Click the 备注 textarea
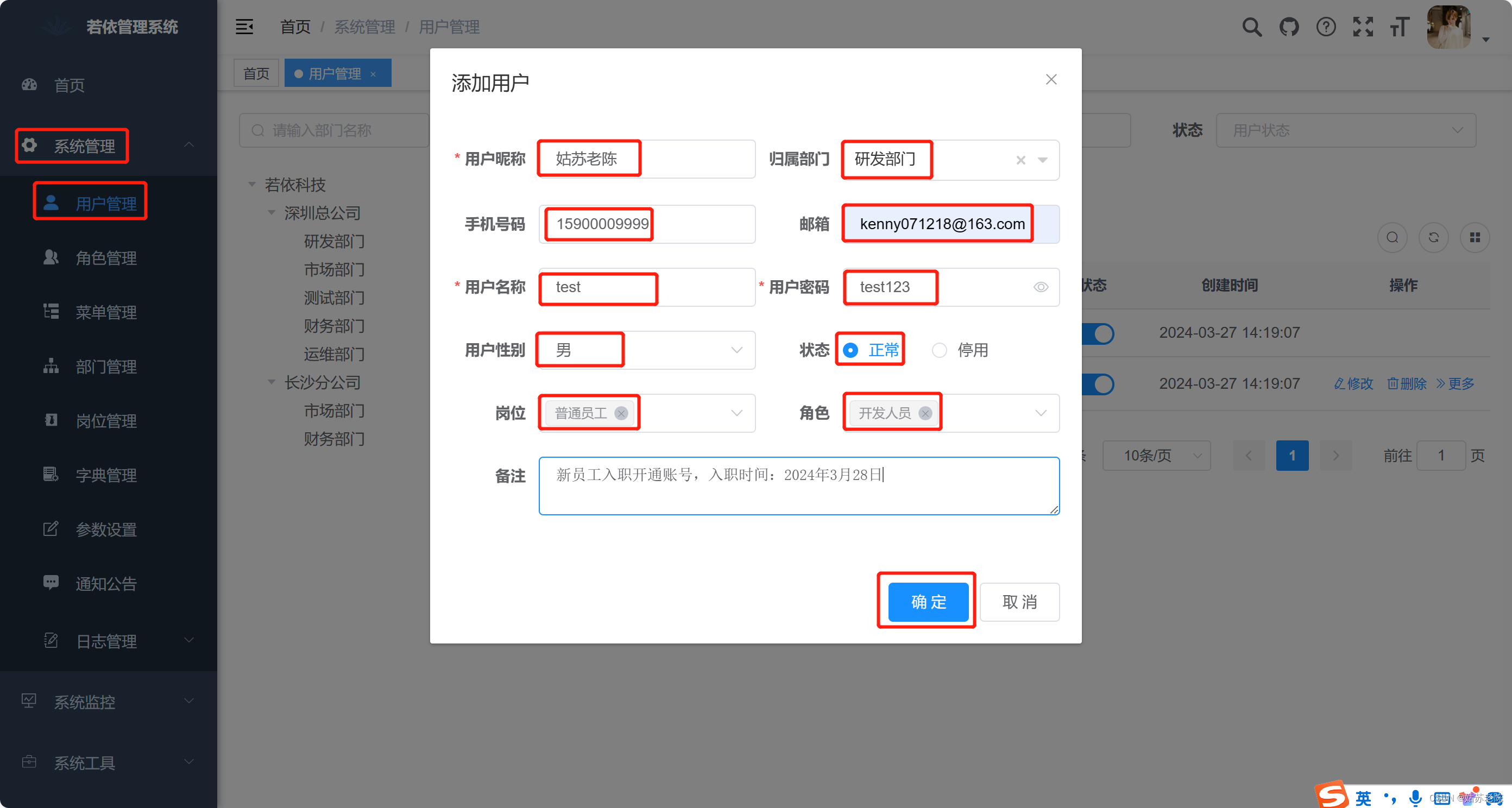This screenshot has width=1512, height=808. point(798,487)
